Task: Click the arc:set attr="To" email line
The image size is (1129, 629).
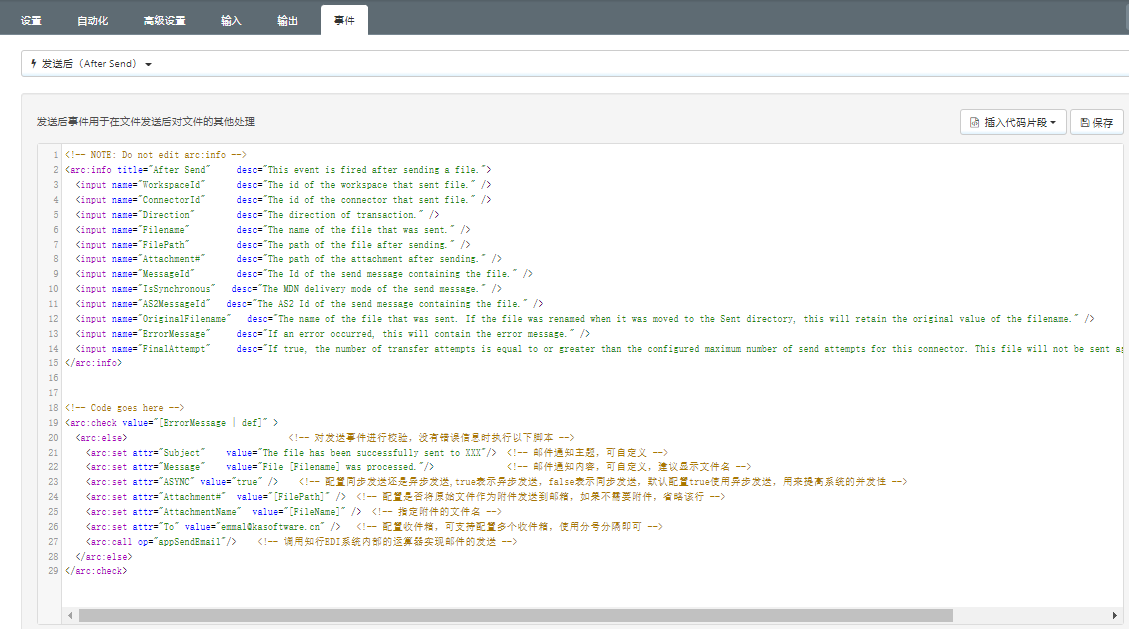Action: pyautogui.click(x=374, y=527)
